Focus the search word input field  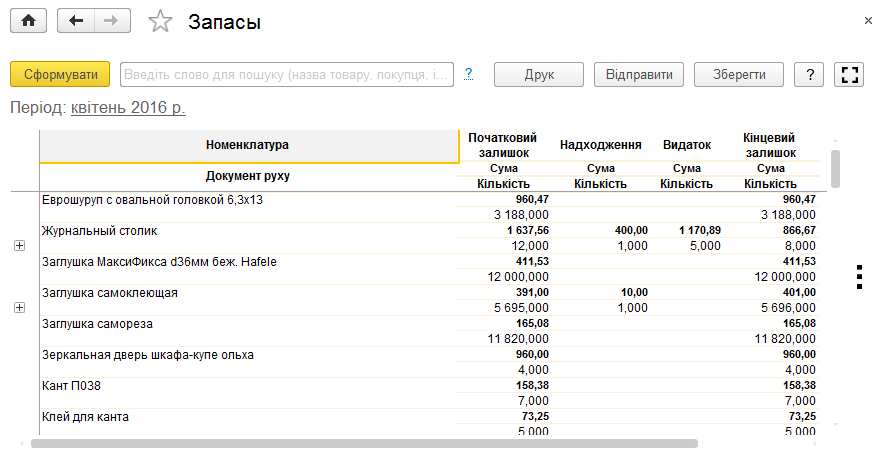[x=287, y=74]
